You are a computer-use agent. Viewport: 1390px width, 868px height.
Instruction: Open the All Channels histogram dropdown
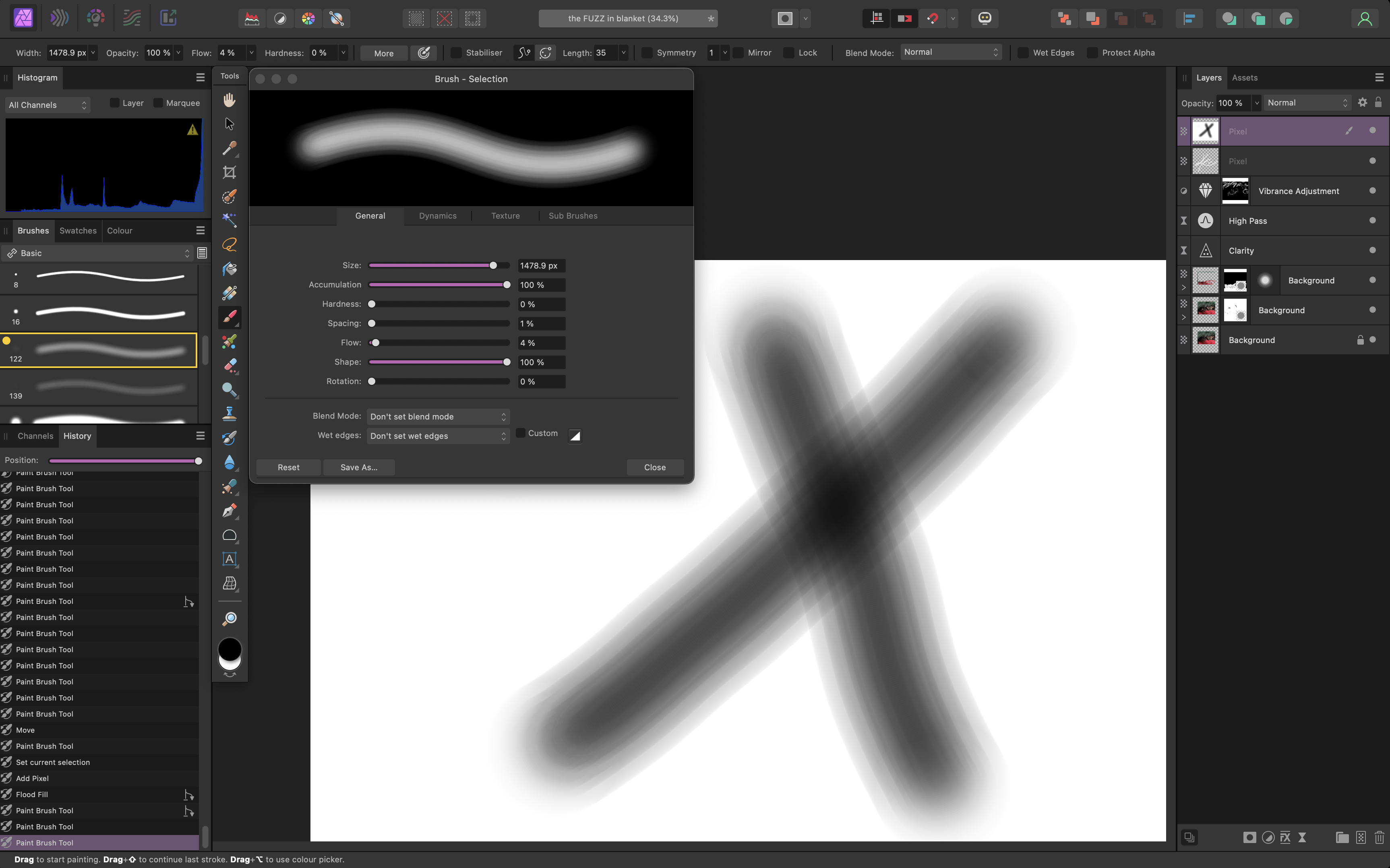point(48,105)
